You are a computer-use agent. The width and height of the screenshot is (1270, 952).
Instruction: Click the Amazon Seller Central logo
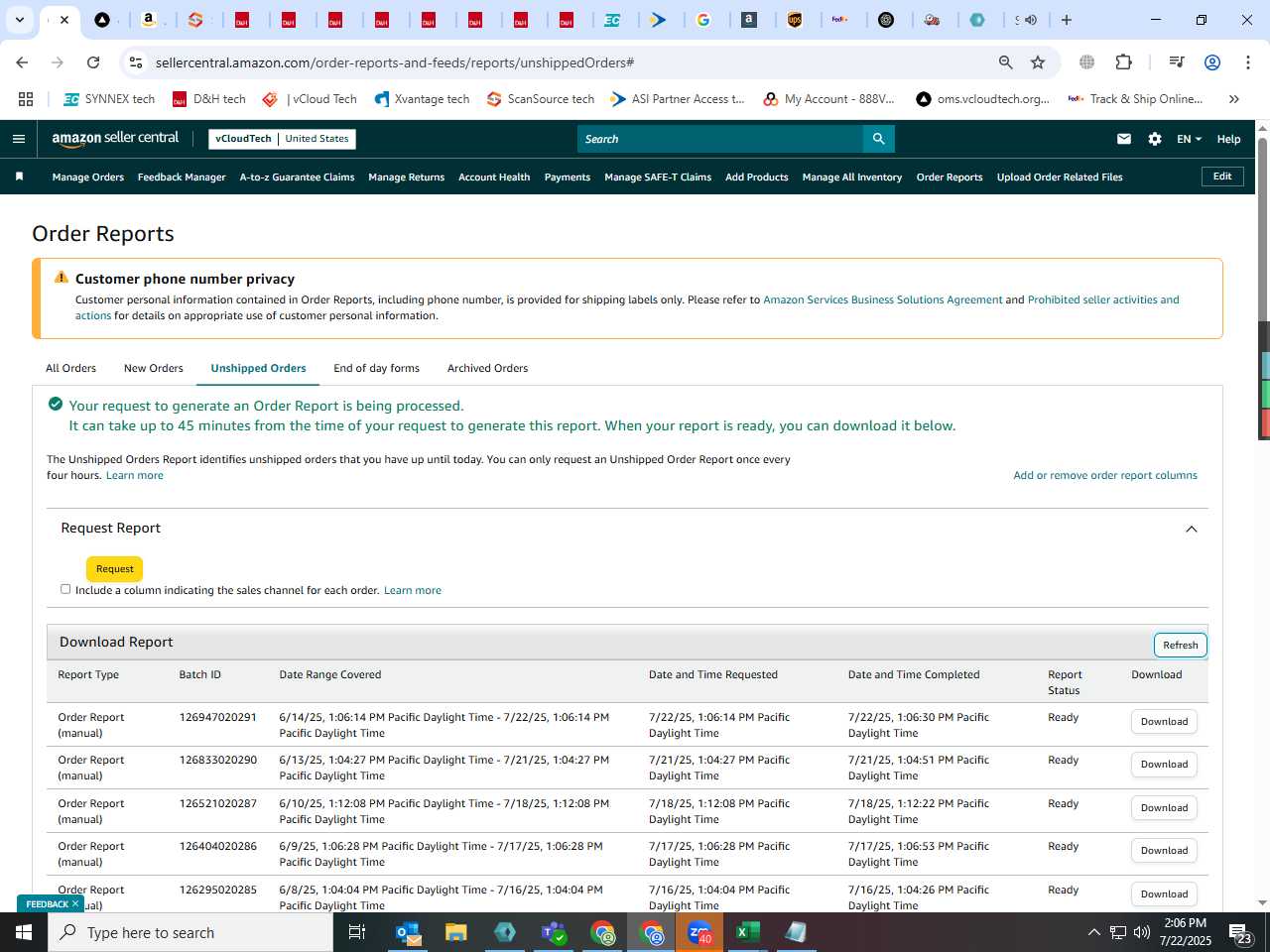pyautogui.click(x=115, y=139)
